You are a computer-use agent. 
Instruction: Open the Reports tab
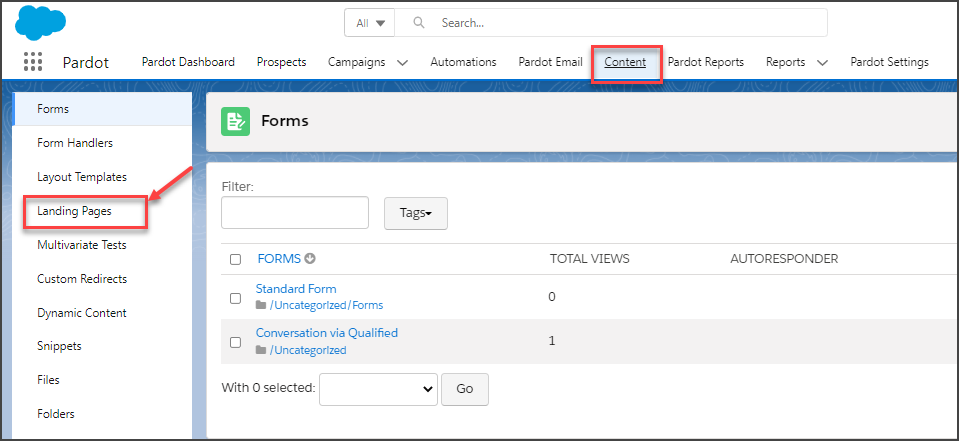click(786, 62)
